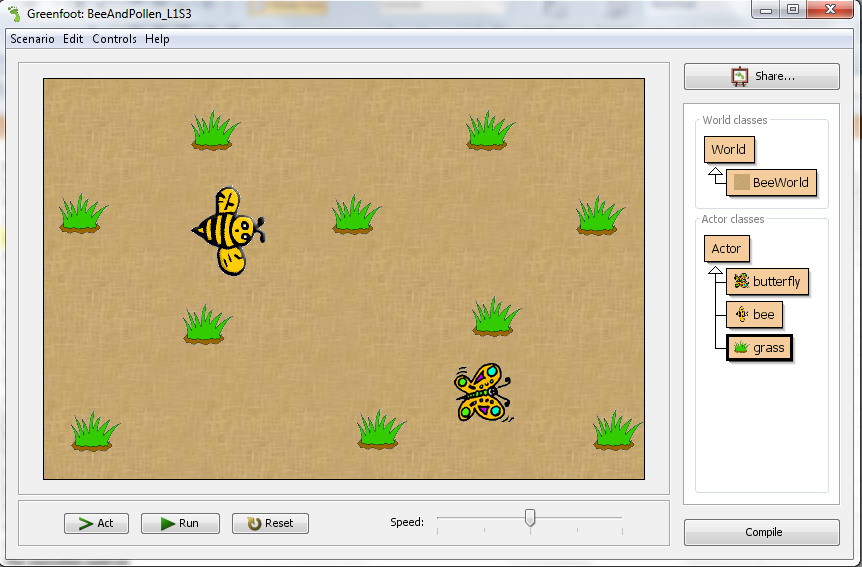This screenshot has width=862, height=567.
Task: Click the butterfly actor in the world
Action: point(483,392)
